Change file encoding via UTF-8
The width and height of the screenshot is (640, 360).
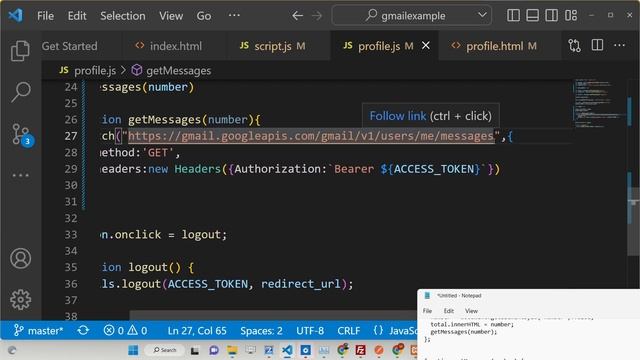[x=310, y=330]
